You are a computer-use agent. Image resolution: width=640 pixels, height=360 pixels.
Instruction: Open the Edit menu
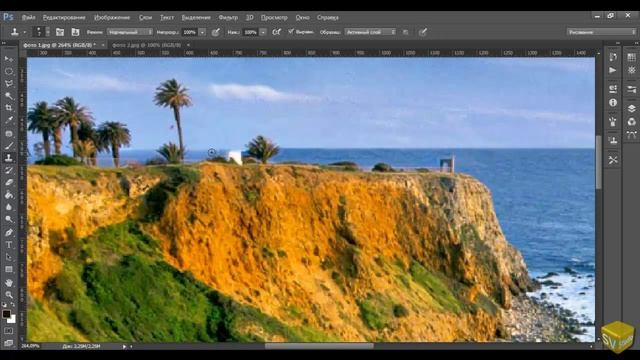pos(64,18)
